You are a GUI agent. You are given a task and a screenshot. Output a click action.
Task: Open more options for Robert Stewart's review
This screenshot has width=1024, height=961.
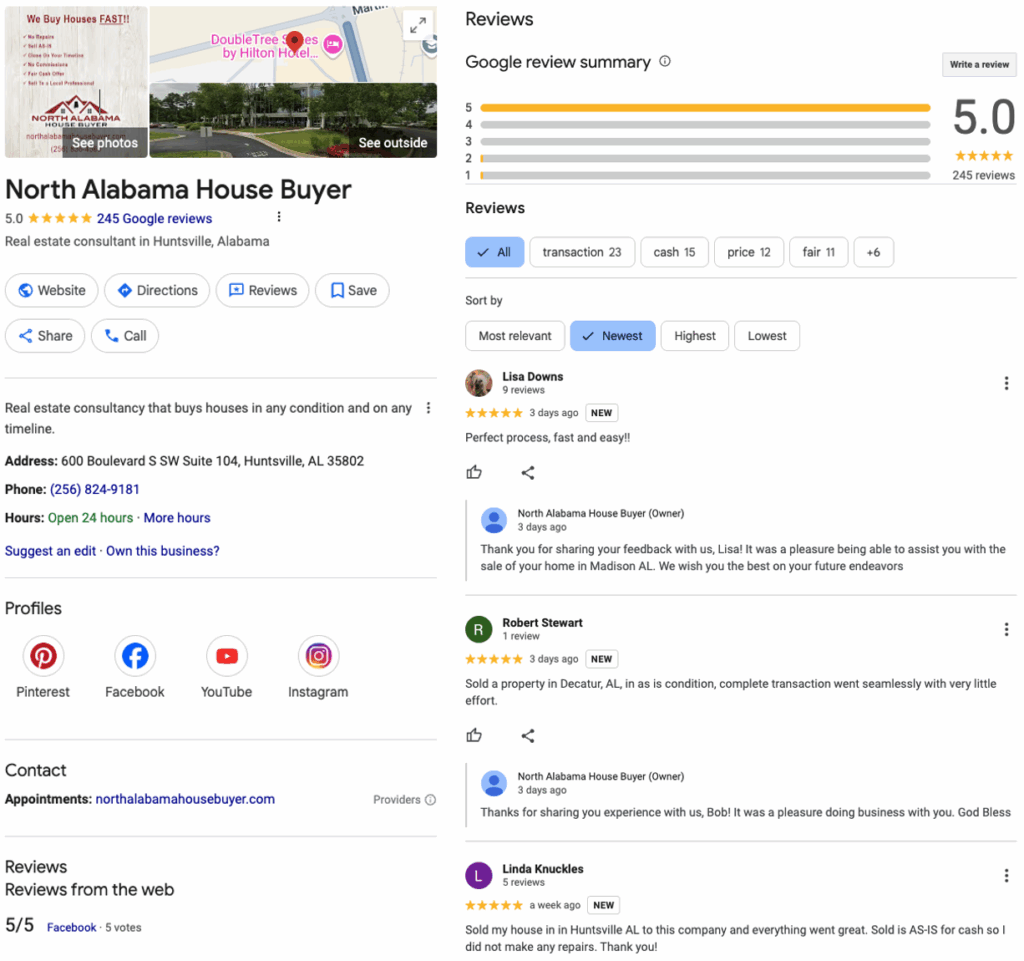(x=1006, y=629)
